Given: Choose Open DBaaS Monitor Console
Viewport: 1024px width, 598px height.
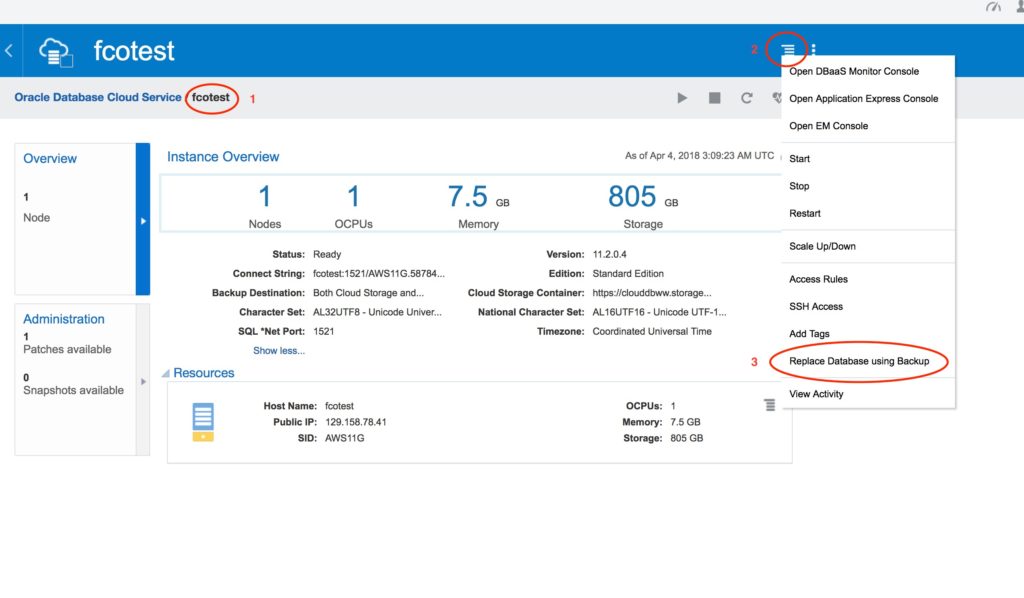Looking at the screenshot, I should pos(853,71).
